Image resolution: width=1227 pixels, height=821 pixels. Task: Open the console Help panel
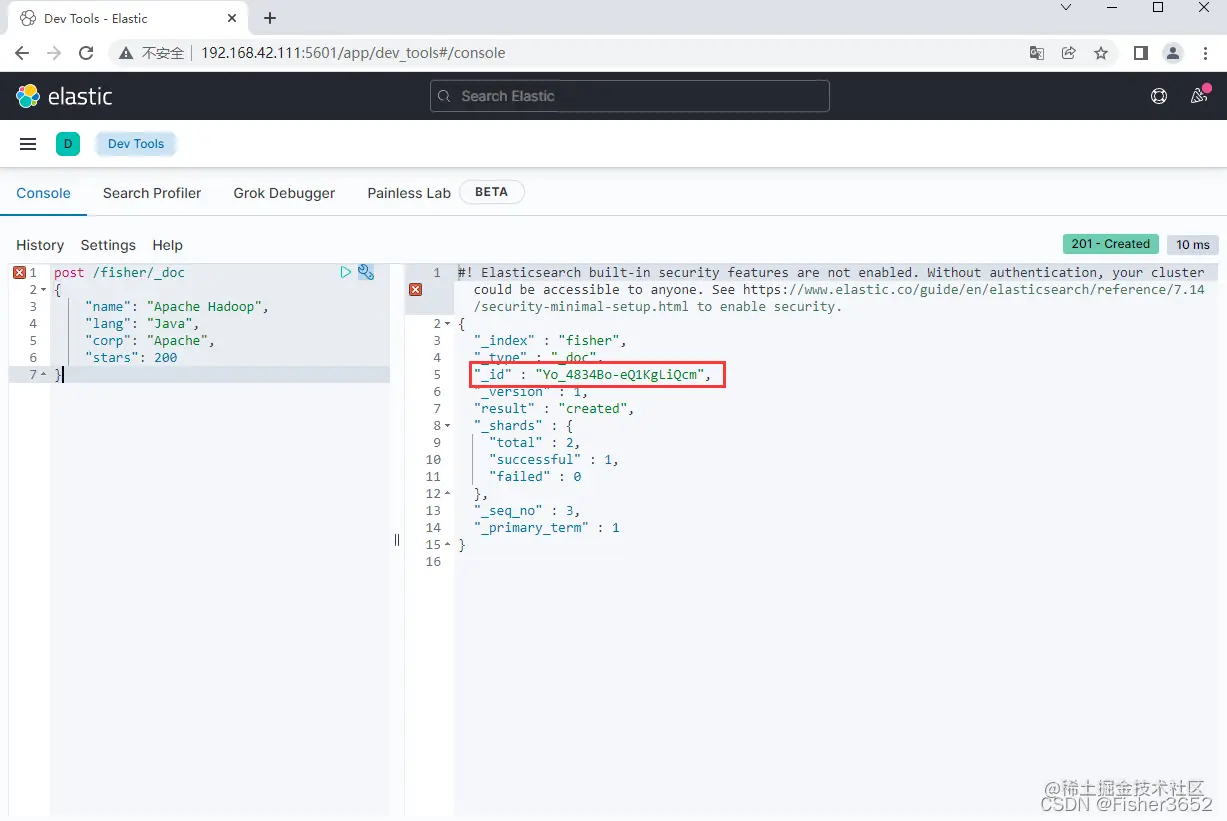coord(167,245)
